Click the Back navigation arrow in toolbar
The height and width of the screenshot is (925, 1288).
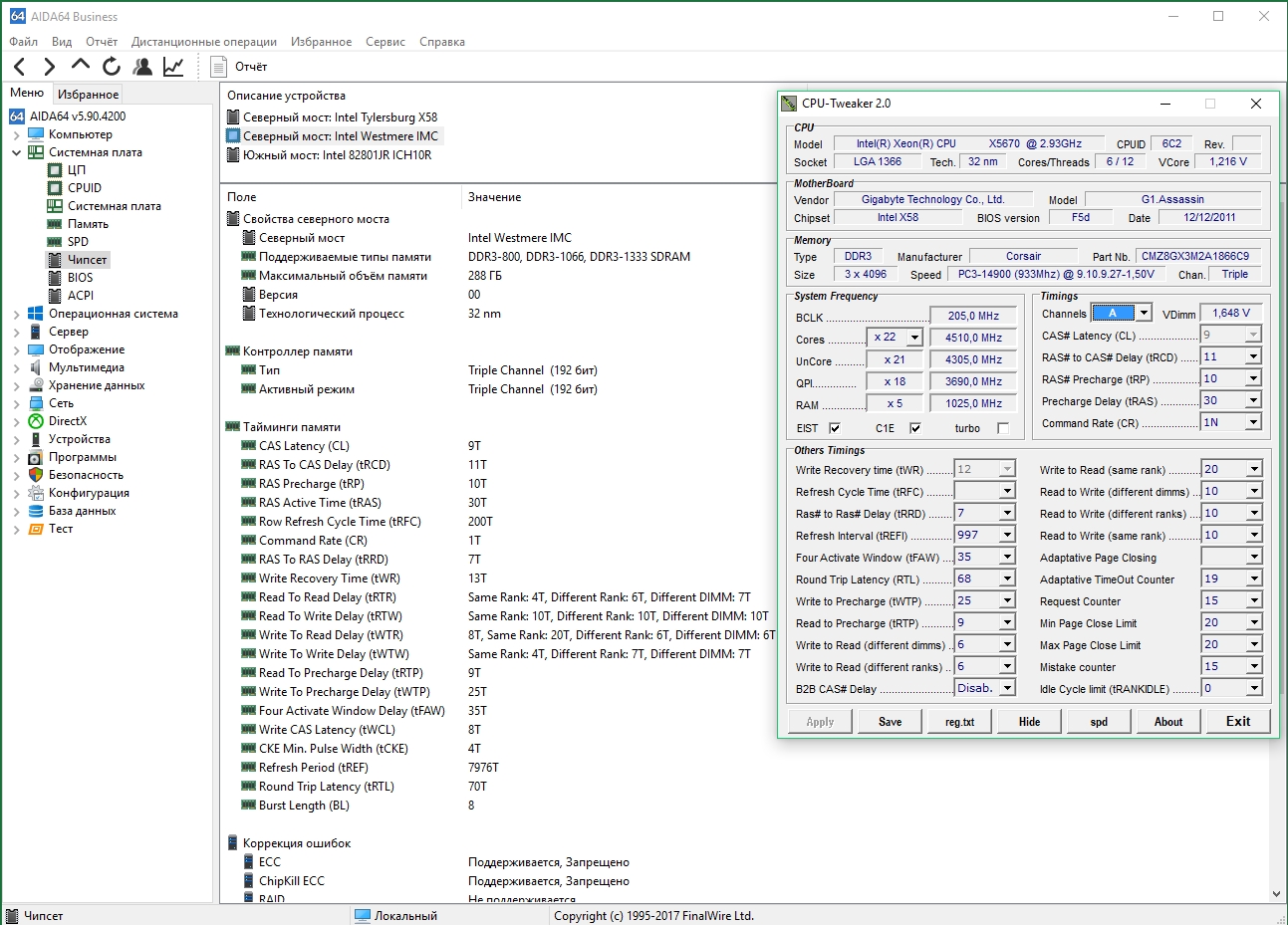coord(20,67)
